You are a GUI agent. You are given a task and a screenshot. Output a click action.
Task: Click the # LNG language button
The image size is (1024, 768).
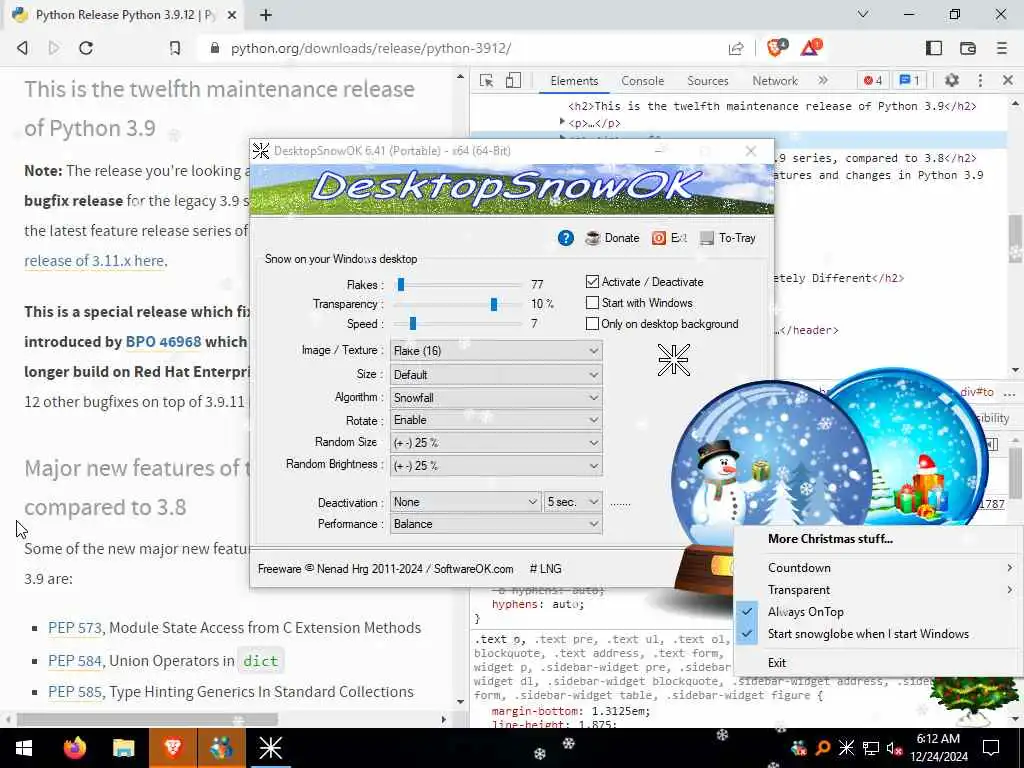pos(545,569)
